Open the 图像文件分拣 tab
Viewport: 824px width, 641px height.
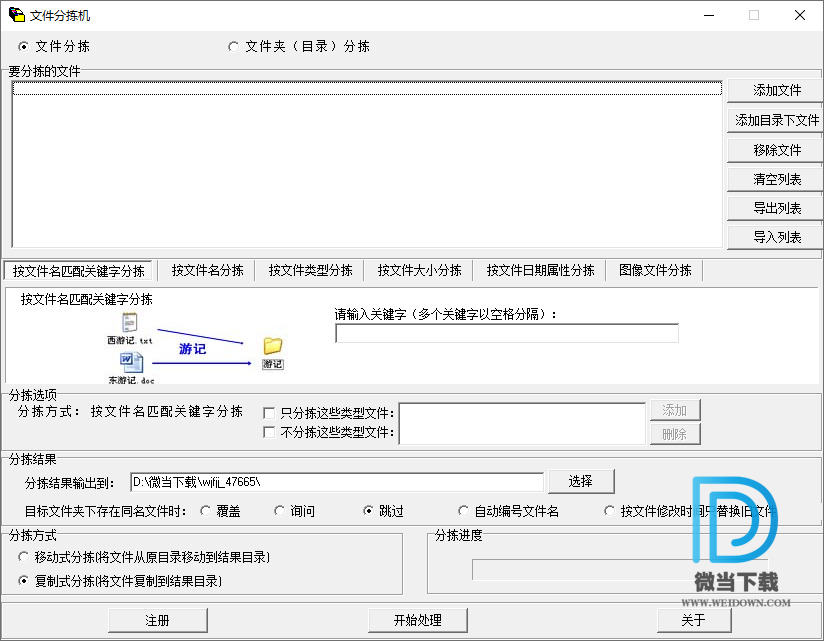pyautogui.click(x=655, y=270)
